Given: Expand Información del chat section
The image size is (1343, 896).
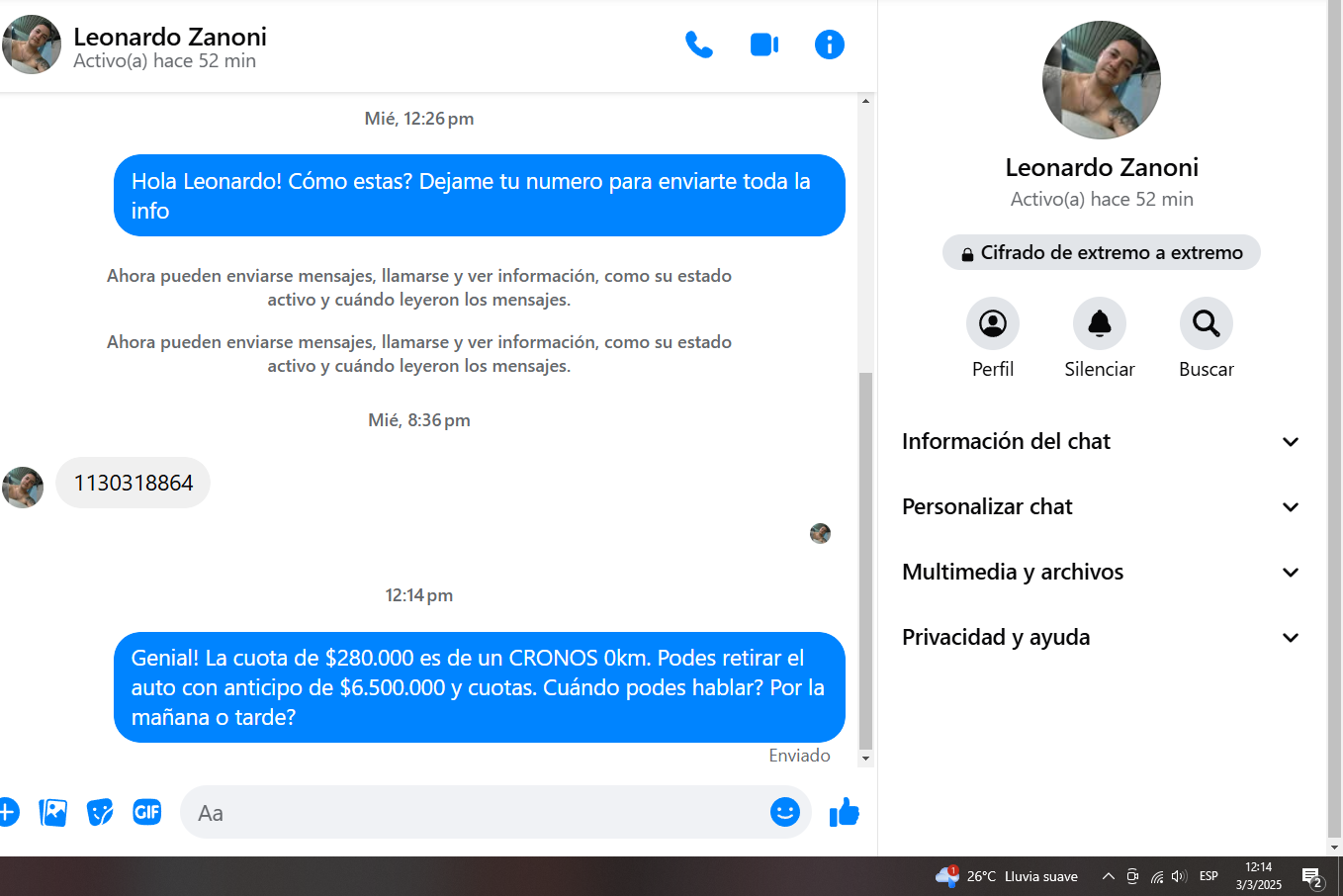Looking at the screenshot, I should (1102, 442).
